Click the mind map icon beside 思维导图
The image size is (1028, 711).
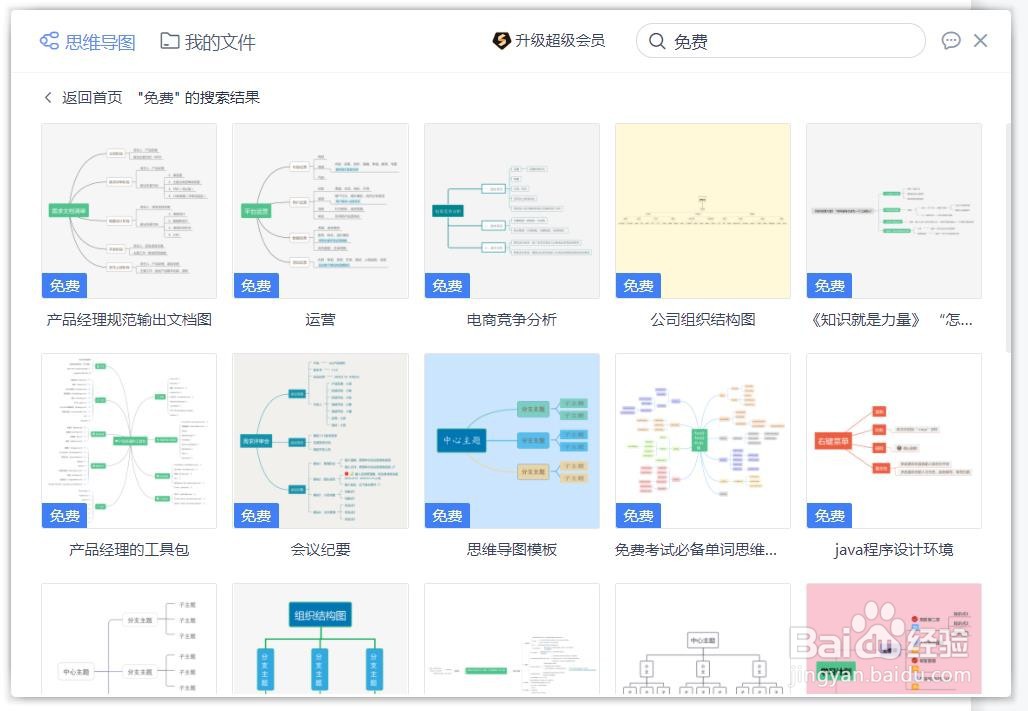point(49,41)
